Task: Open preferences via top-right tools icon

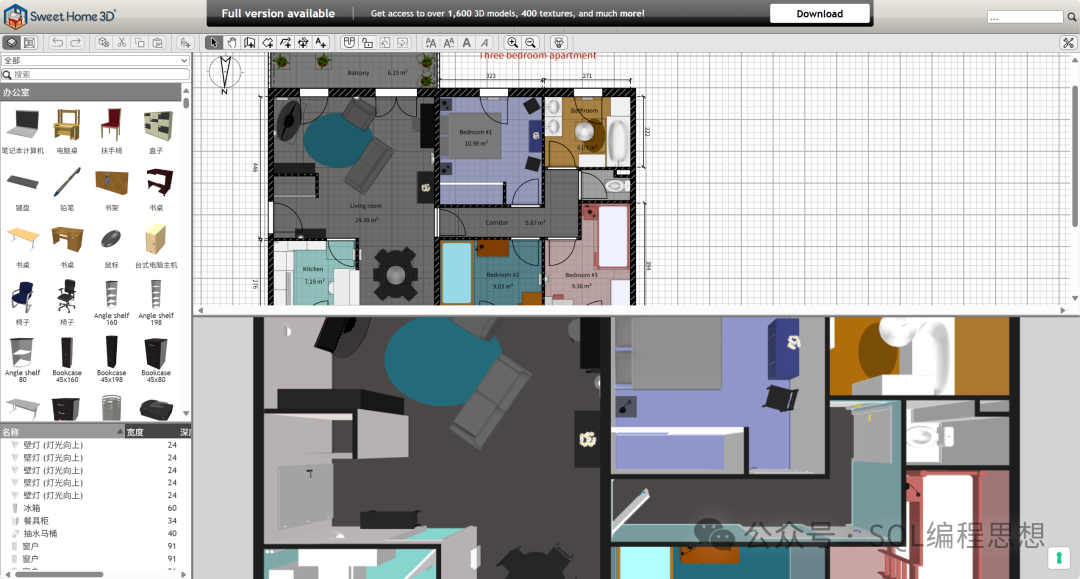Action: [x=1067, y=42]
